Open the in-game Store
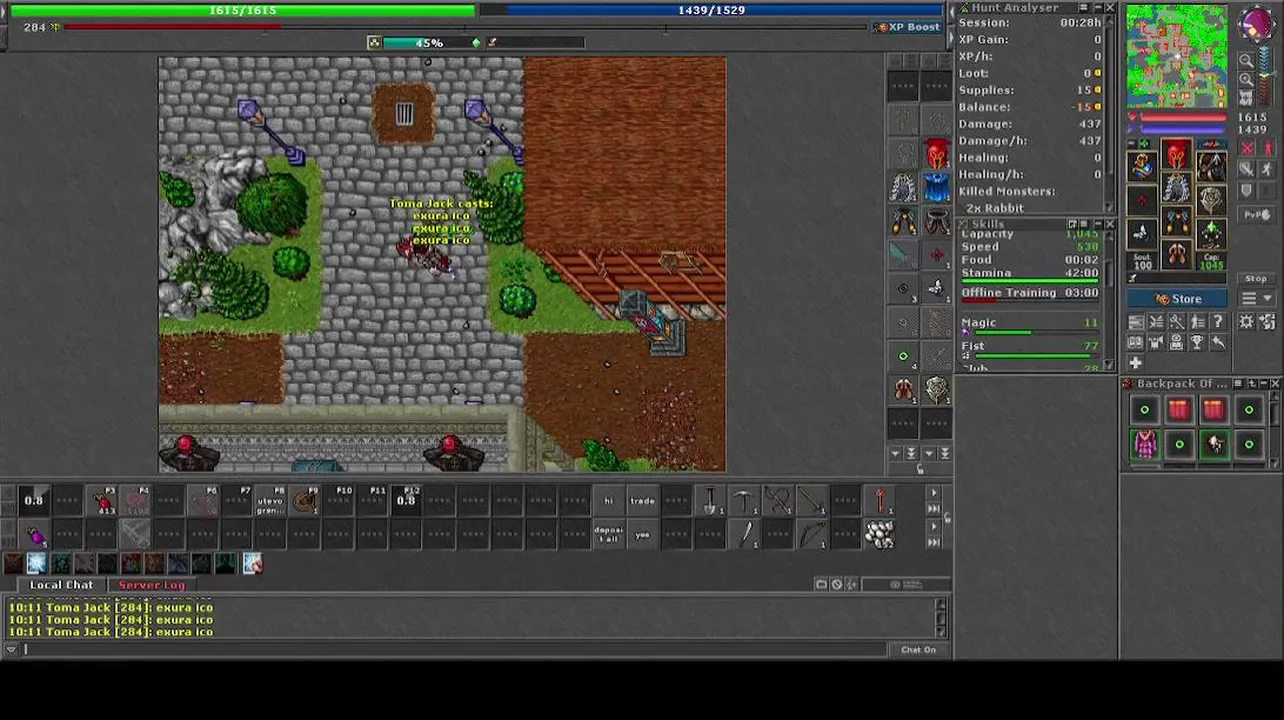This screenshot has width=1284, height=720. point(1177,299)
